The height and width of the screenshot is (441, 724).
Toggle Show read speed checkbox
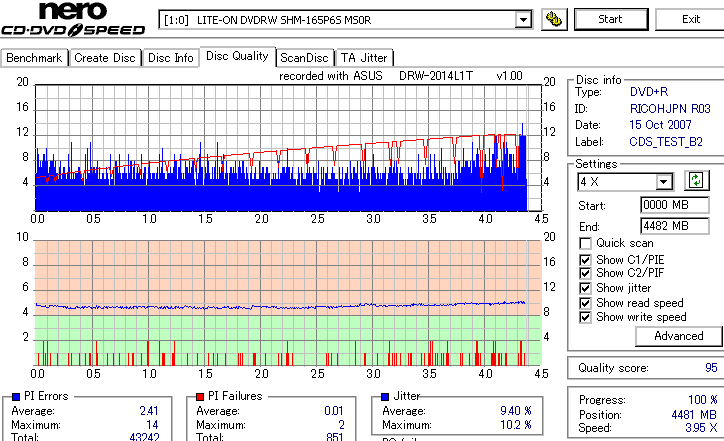pos(585,303)
